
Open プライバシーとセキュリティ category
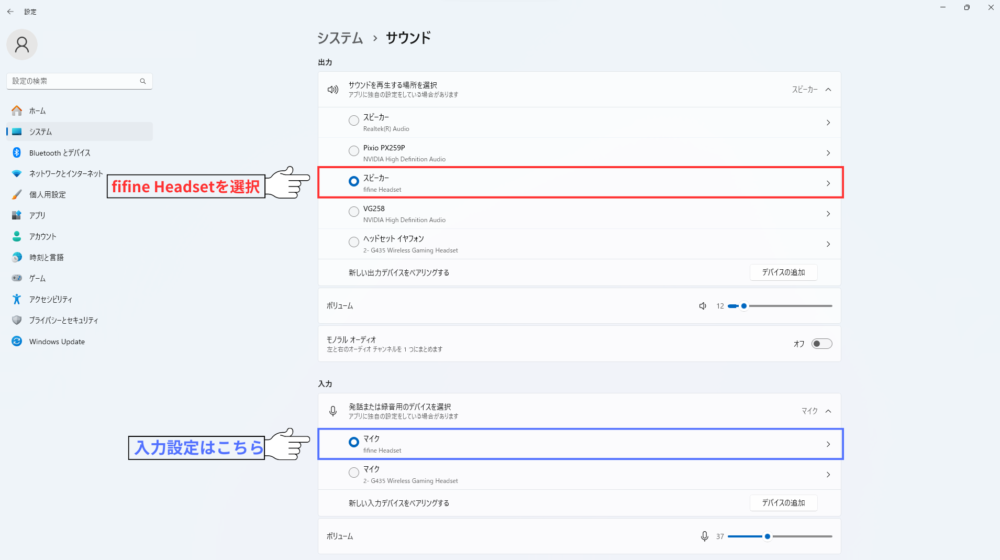[x=79, y=320]
